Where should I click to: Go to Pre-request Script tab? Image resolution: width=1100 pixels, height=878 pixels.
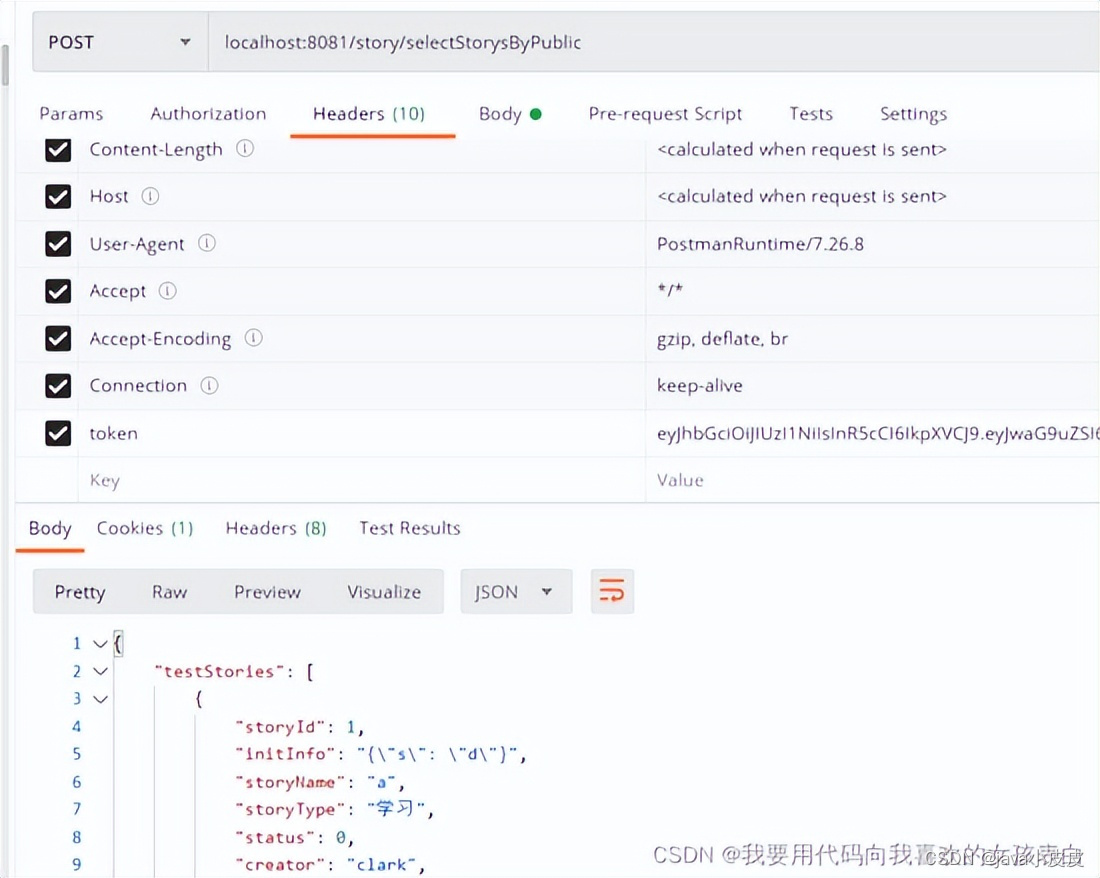[665, 114]
